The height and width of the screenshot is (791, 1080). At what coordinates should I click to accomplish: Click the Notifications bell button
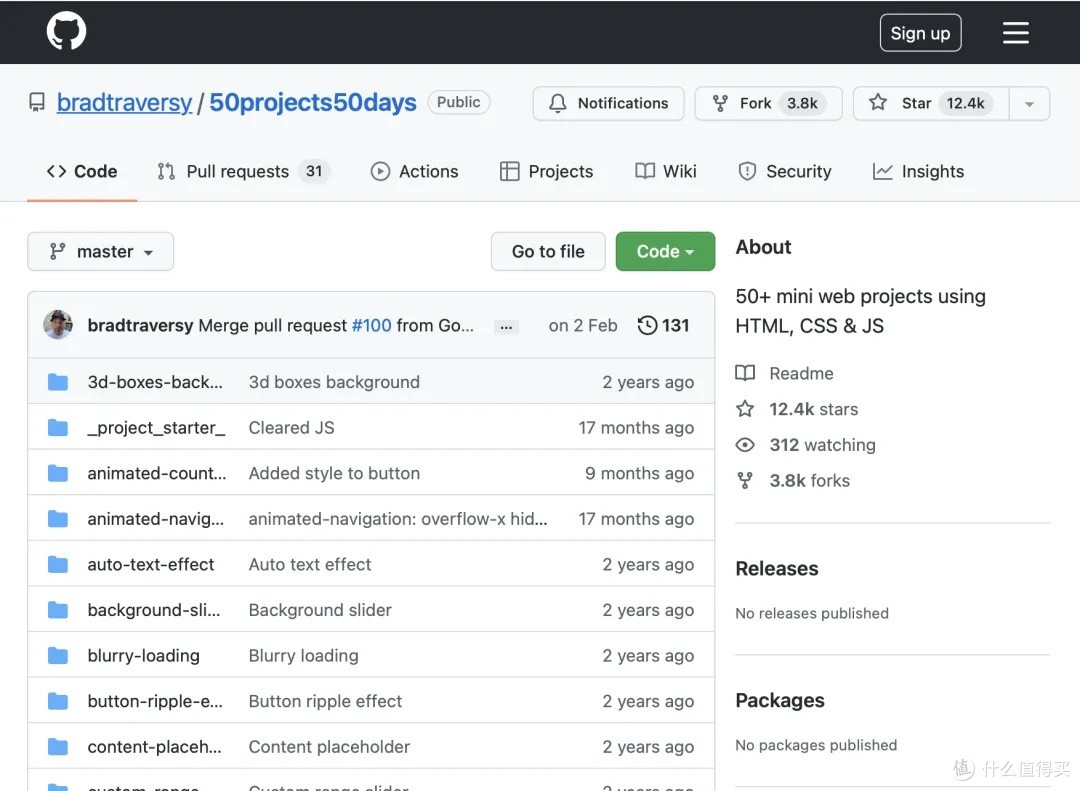click(x=608, y=103)
